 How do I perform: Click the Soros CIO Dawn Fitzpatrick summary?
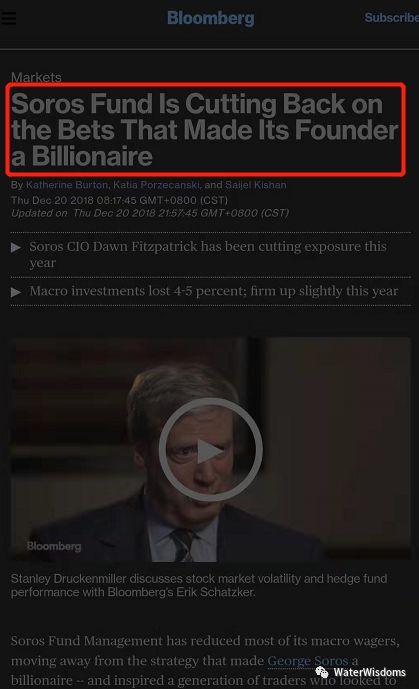pos(208,254)
